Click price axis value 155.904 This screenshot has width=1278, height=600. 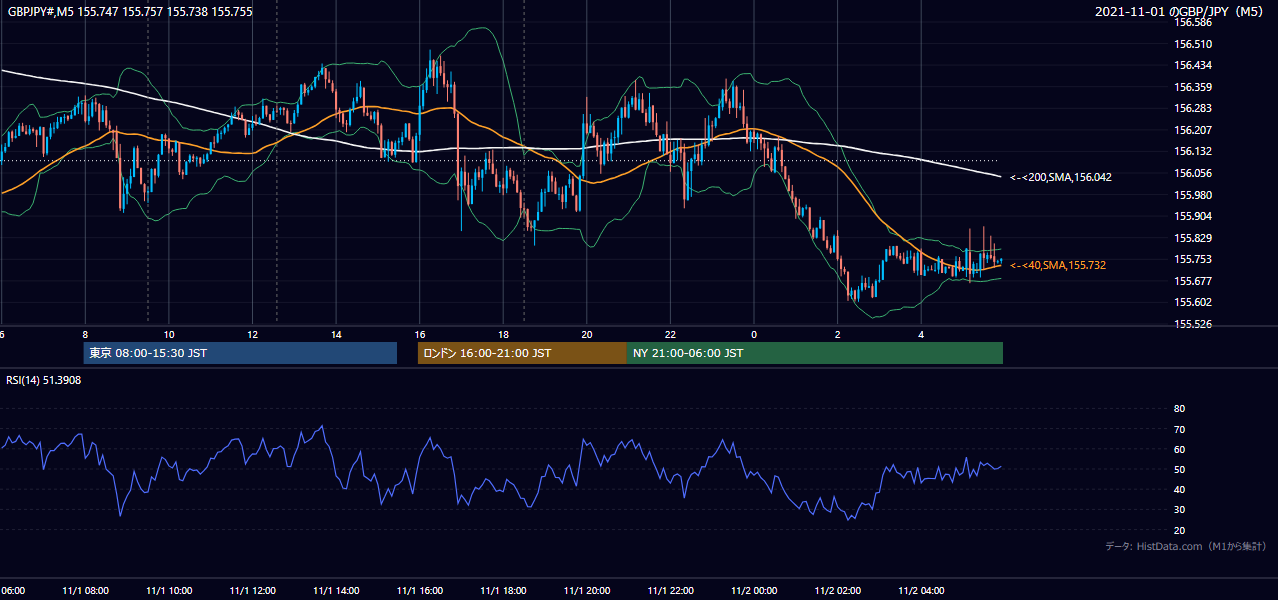tap(1192, 216)
